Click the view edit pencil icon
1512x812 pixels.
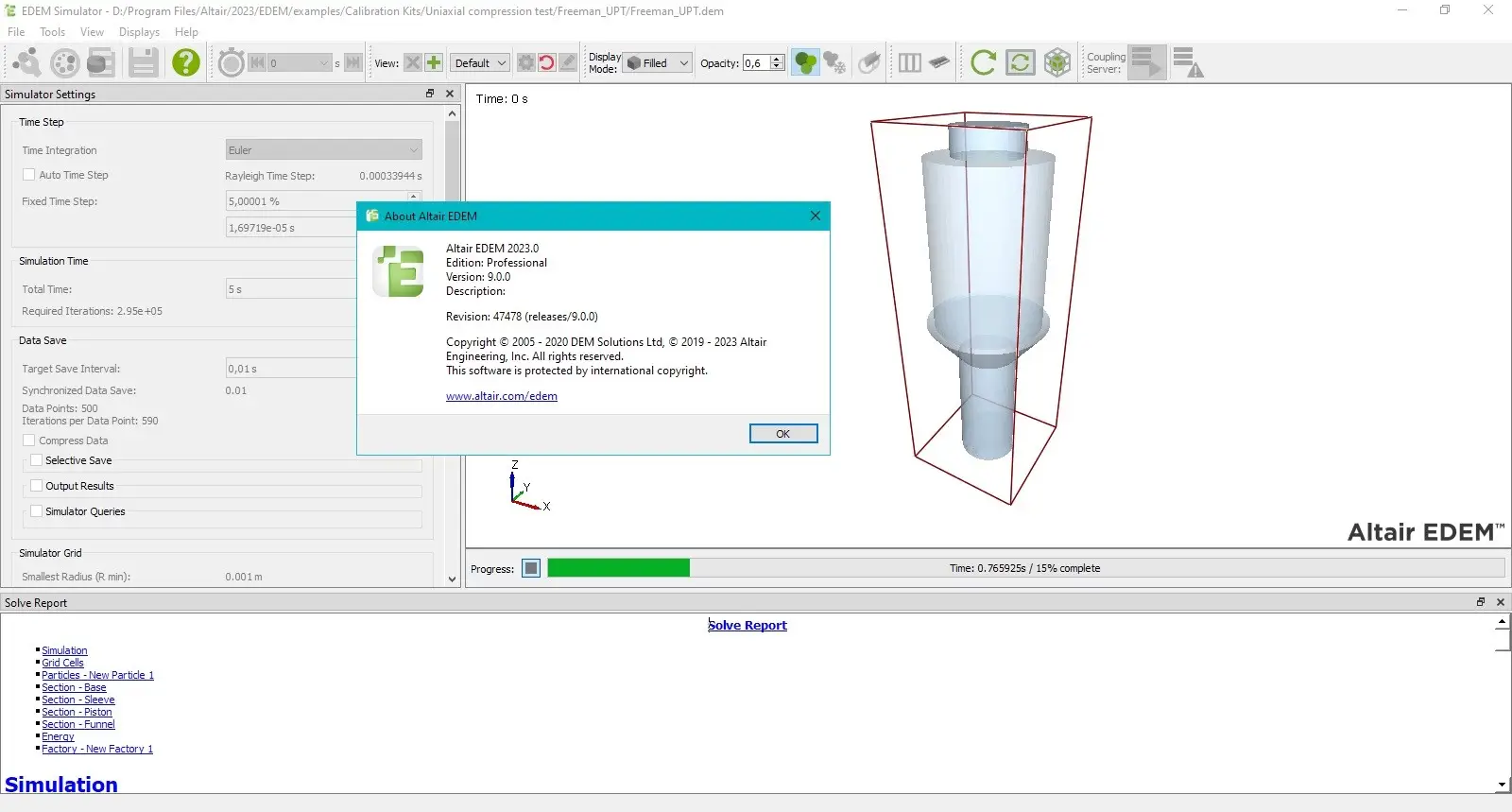[567, 62]
